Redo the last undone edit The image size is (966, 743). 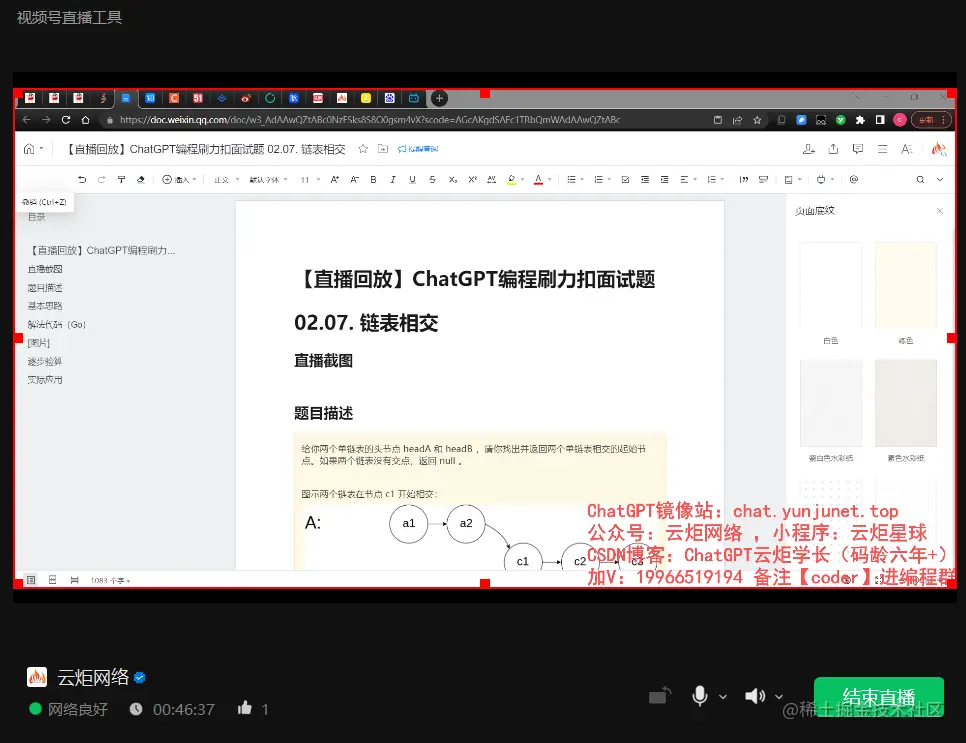point(102,179)
